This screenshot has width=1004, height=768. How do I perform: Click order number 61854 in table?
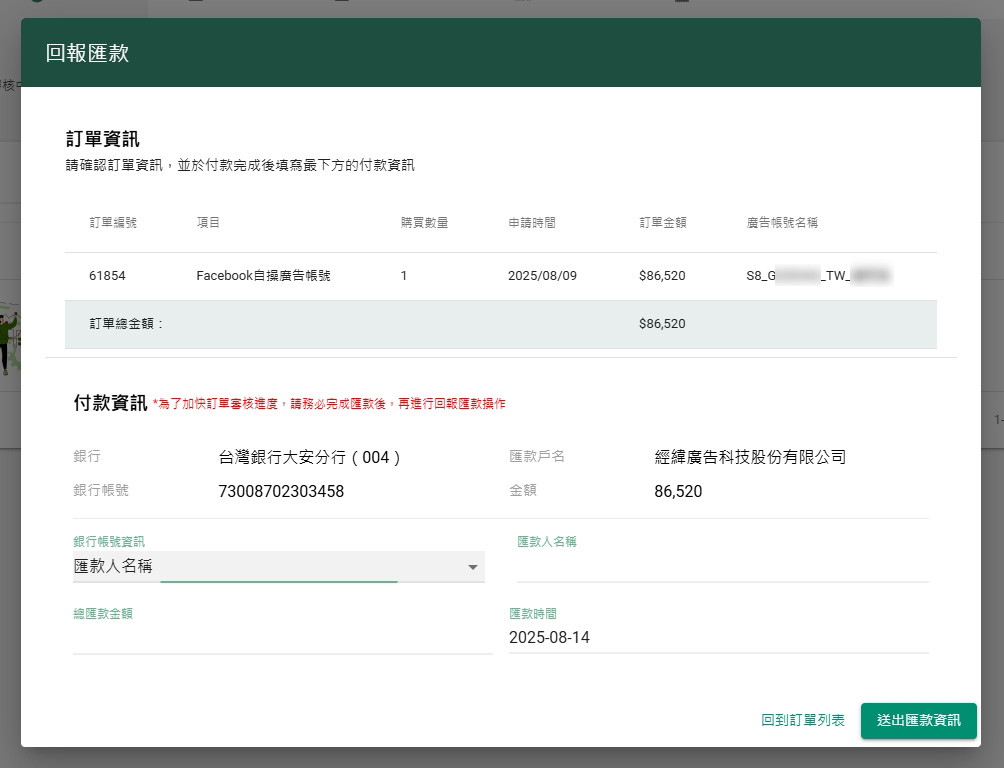107,275
